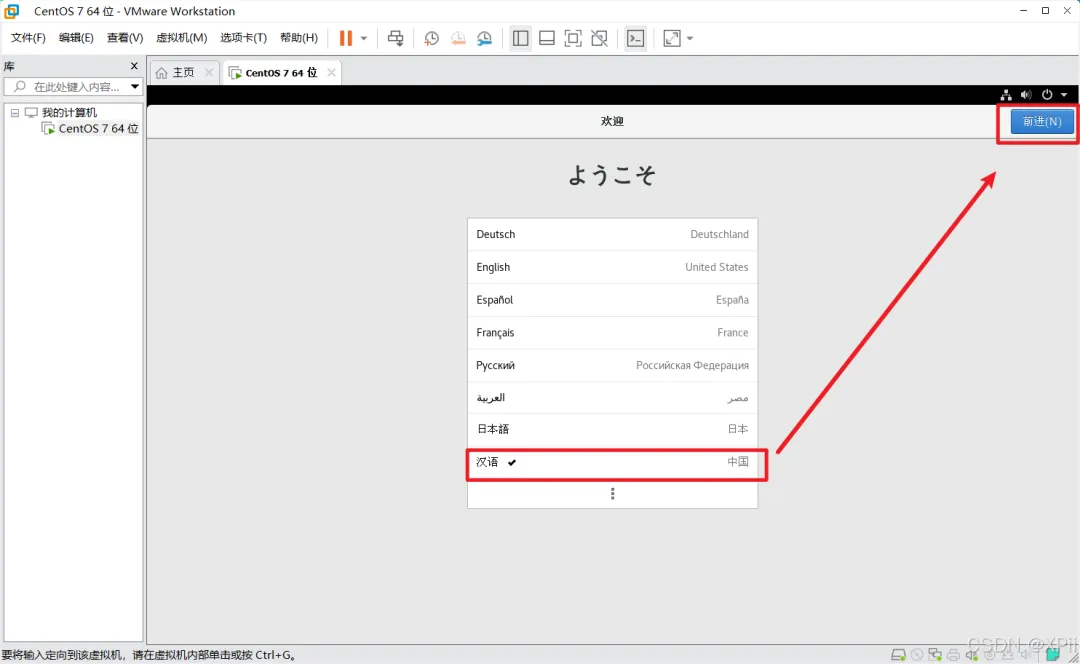The image size is (1080, 664).
Task: Choose Deutsch language row
Action: point(612,234)
